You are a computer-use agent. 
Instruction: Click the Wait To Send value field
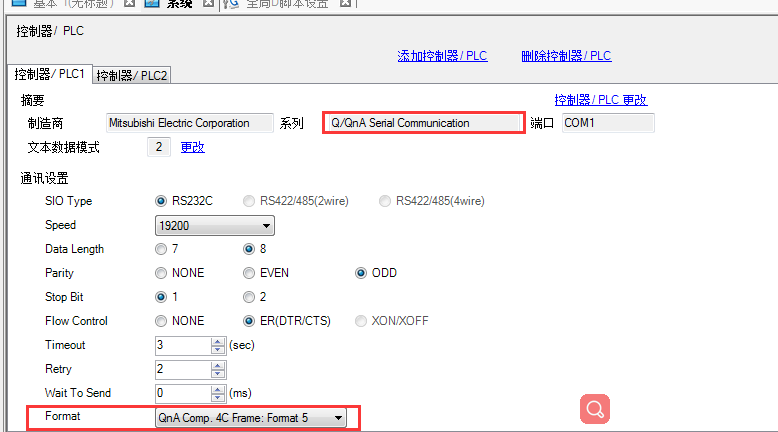183,393
